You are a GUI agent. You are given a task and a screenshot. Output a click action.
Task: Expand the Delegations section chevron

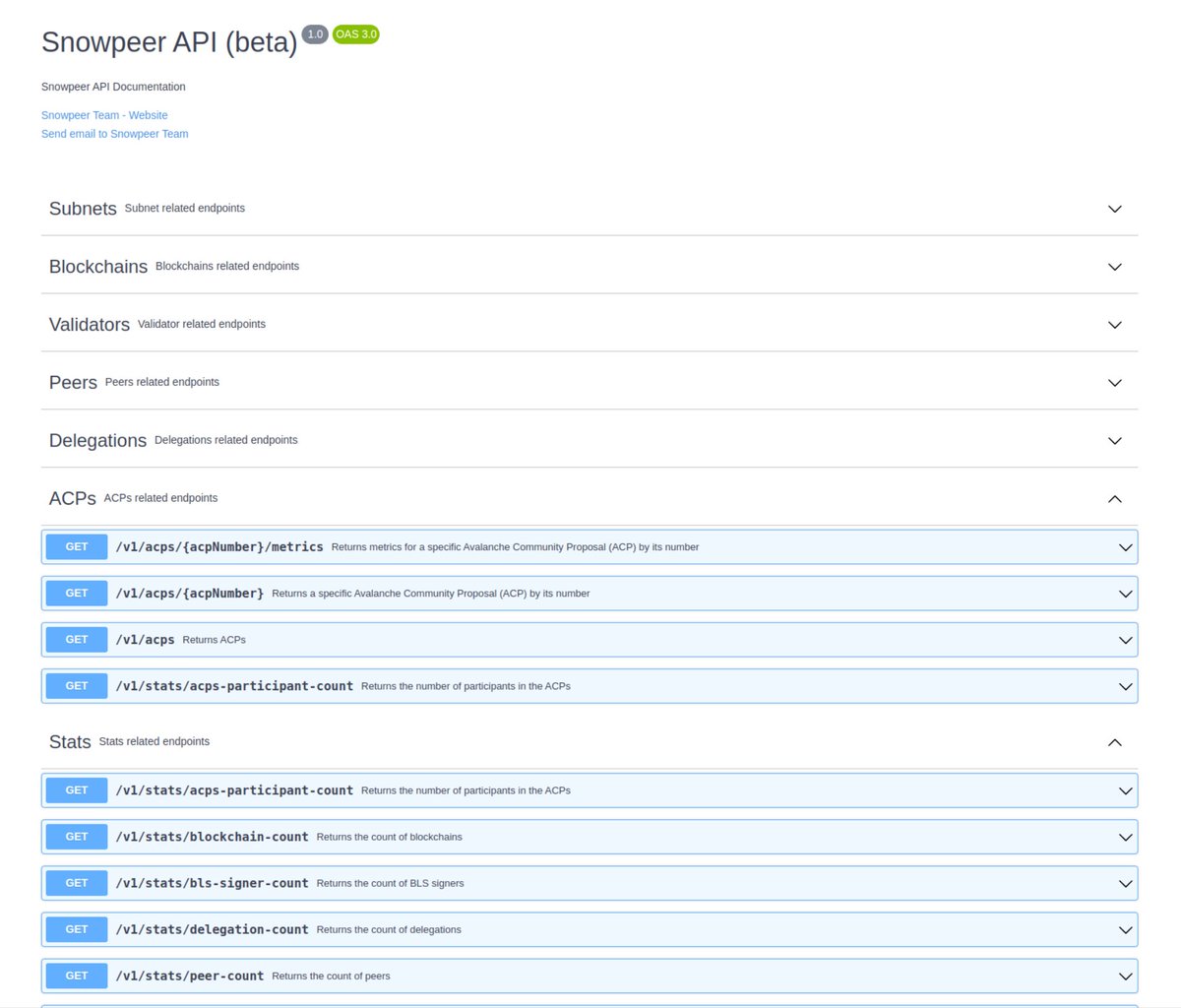coord(1114,441)
